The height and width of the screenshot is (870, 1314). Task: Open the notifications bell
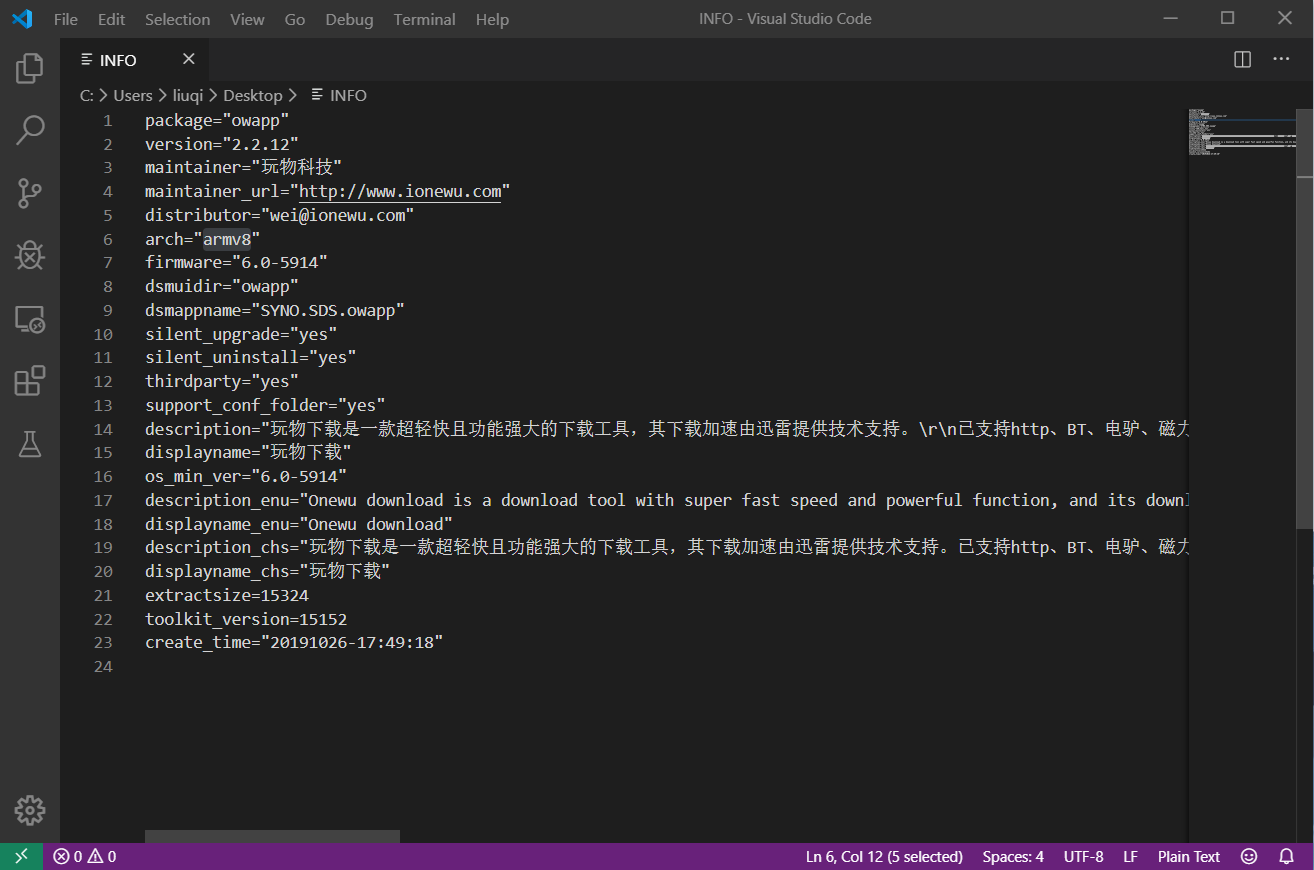(1287, 857)
